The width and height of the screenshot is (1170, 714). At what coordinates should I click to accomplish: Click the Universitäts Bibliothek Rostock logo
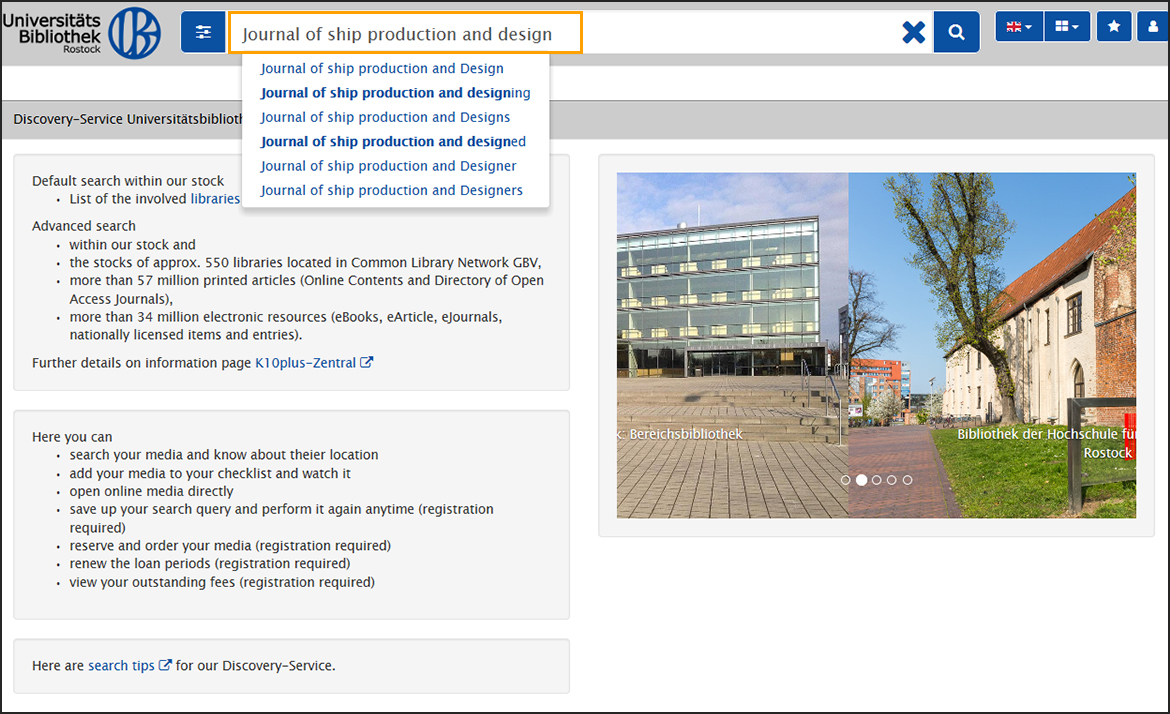coord(81,34)
